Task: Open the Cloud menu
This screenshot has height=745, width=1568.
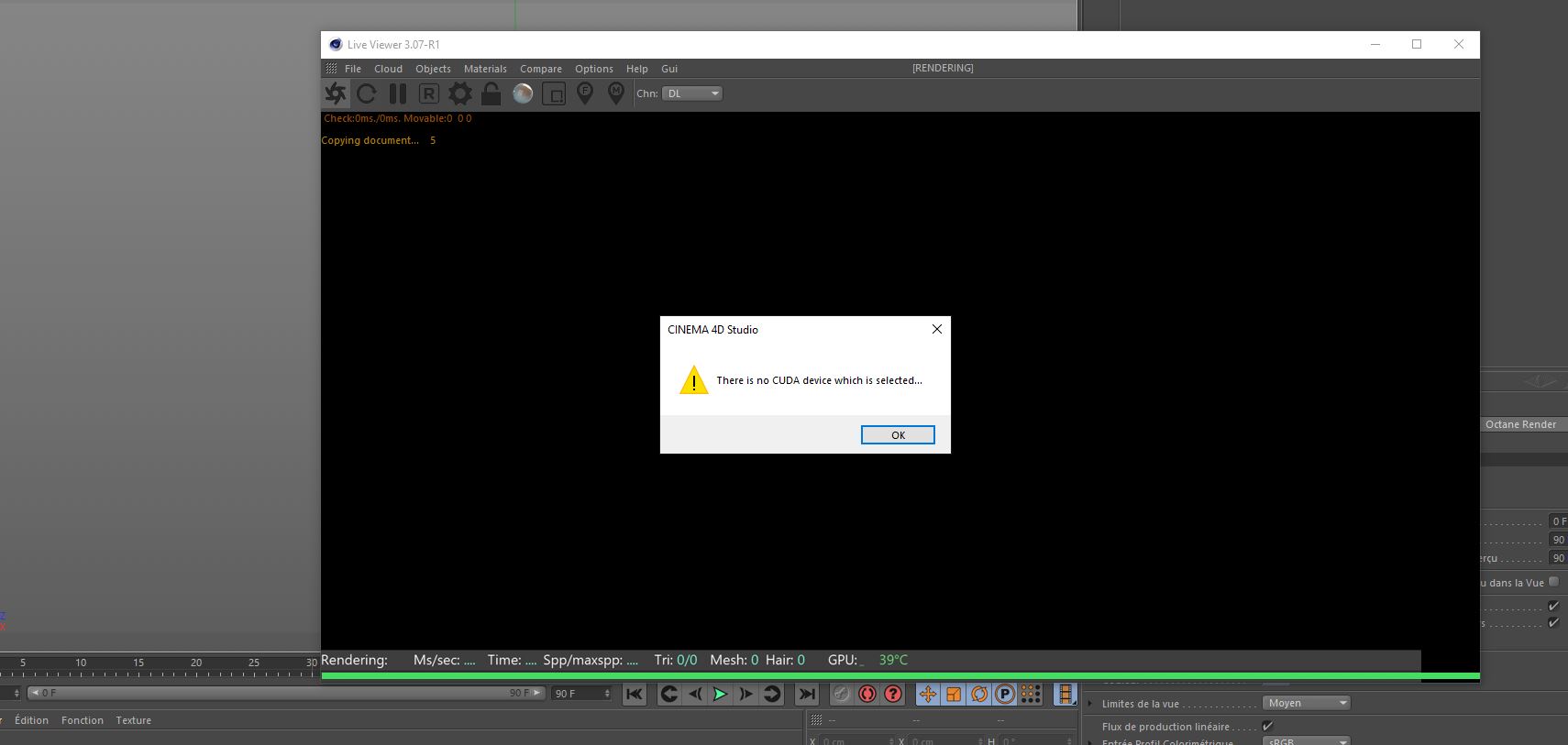Action: click(388, 69)
